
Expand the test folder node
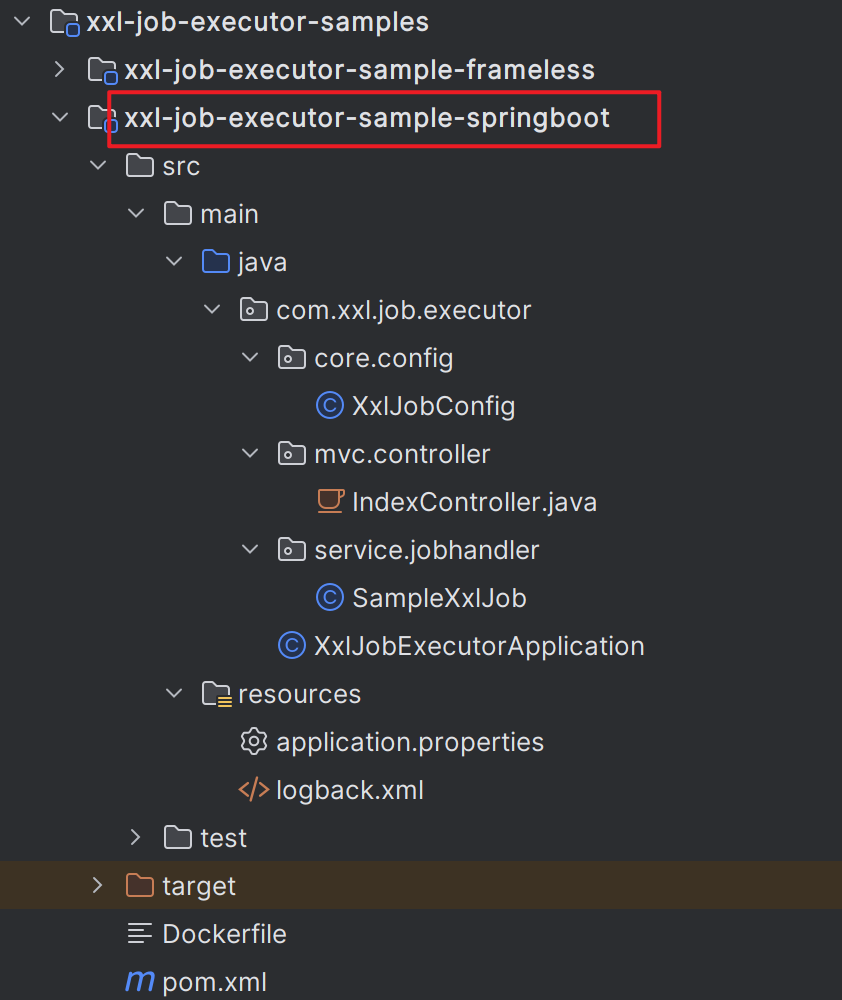135,838
